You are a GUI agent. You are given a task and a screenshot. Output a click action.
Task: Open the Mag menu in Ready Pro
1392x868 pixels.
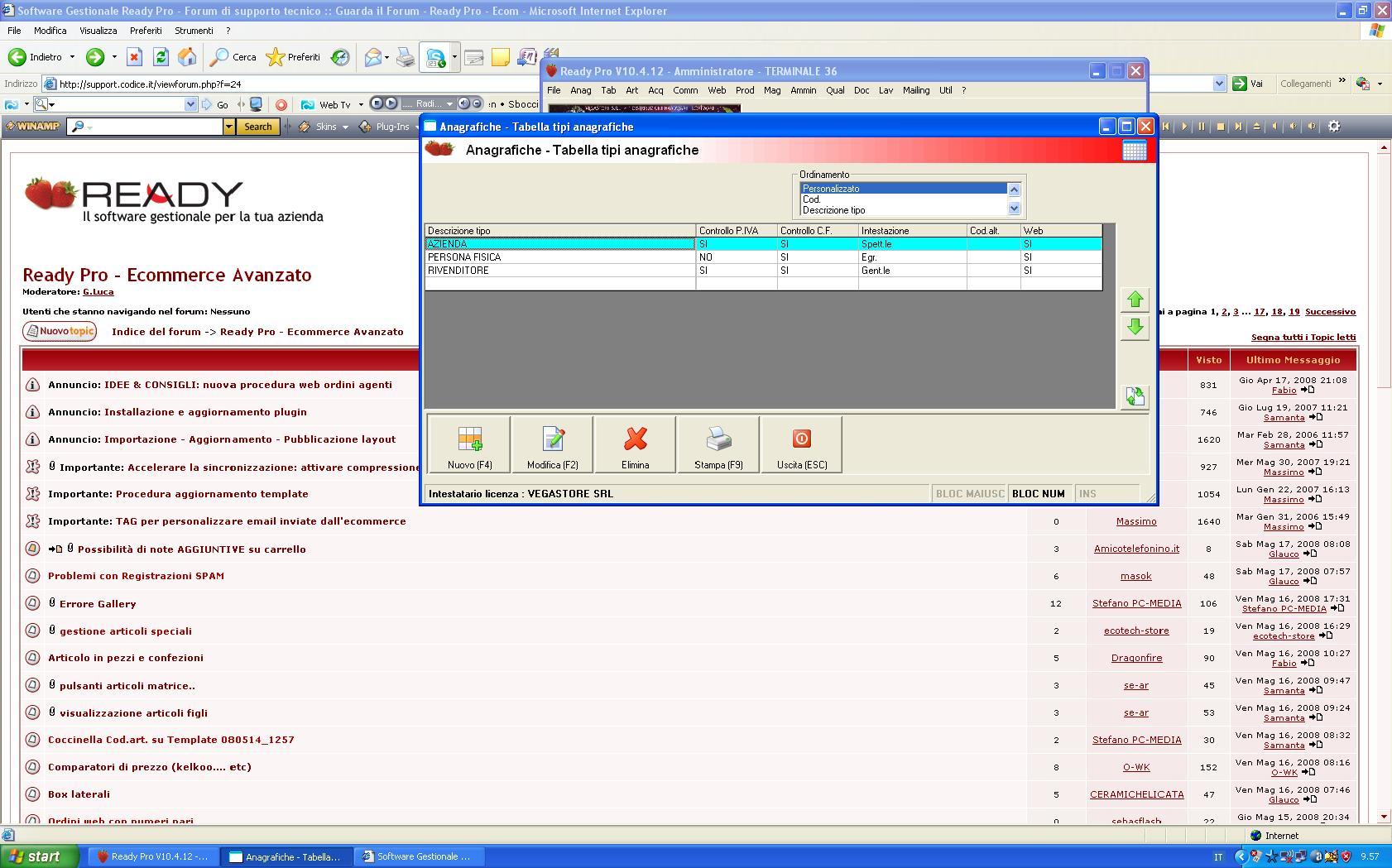(772, 90)
